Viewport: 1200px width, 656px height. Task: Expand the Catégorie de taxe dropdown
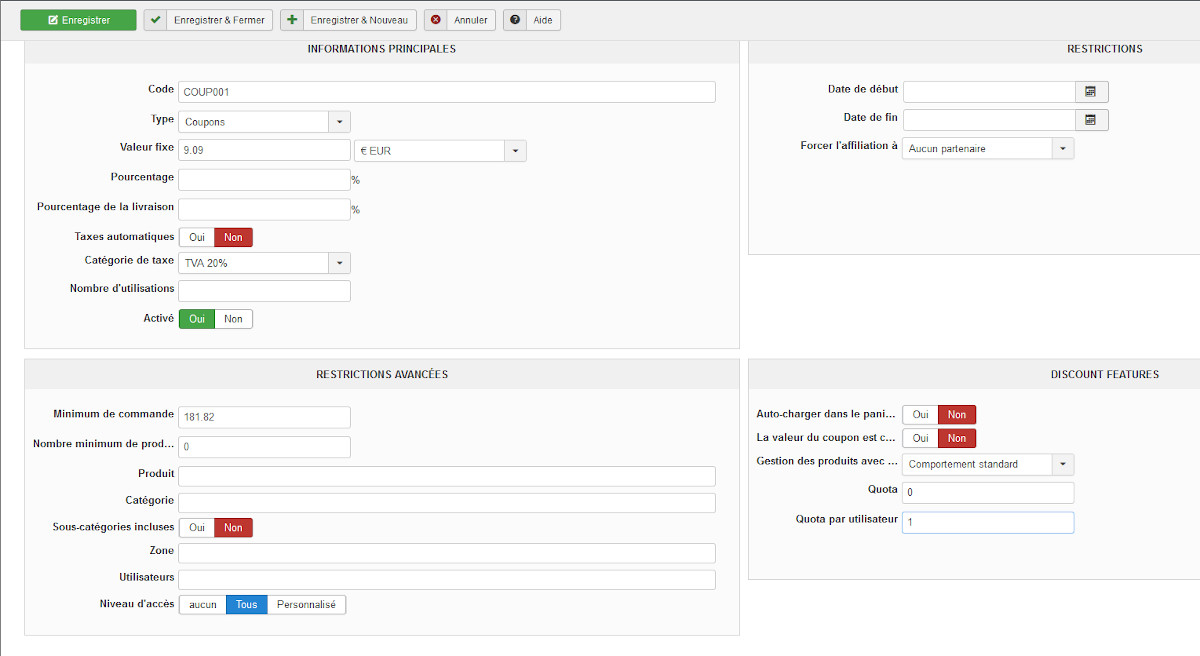click(339, 263)
